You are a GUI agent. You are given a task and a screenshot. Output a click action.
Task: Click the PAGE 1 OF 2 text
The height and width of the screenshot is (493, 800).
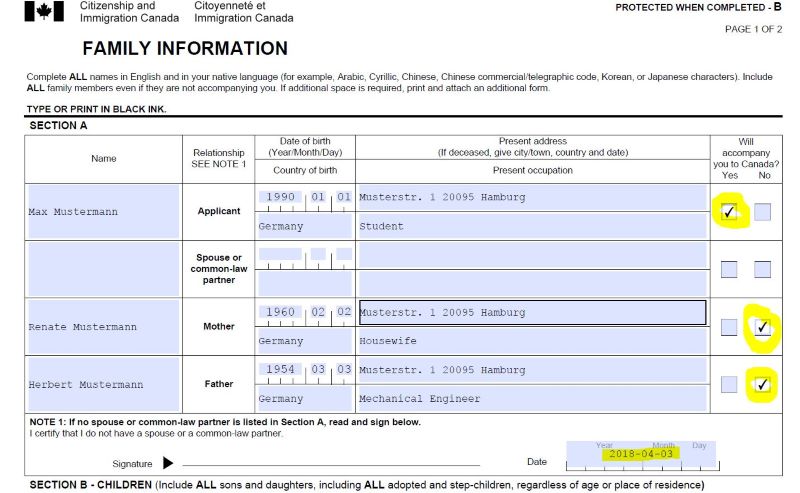coord(753,29)
